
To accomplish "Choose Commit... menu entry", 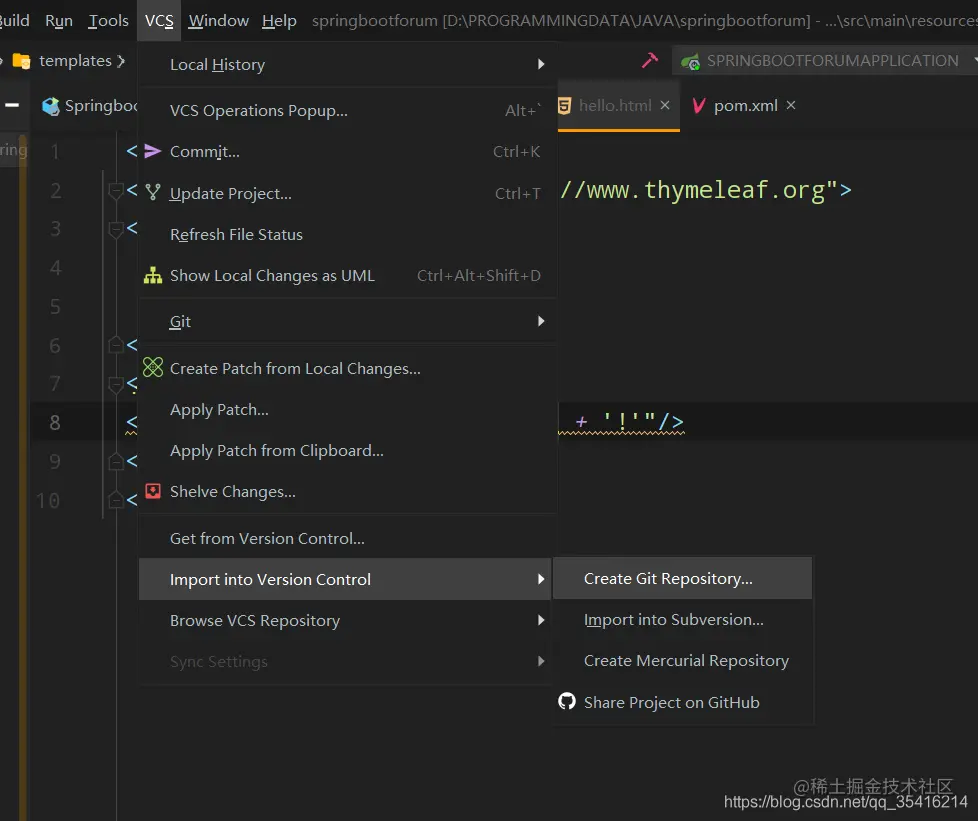I will pyautogui.click(x=345, y=152).
